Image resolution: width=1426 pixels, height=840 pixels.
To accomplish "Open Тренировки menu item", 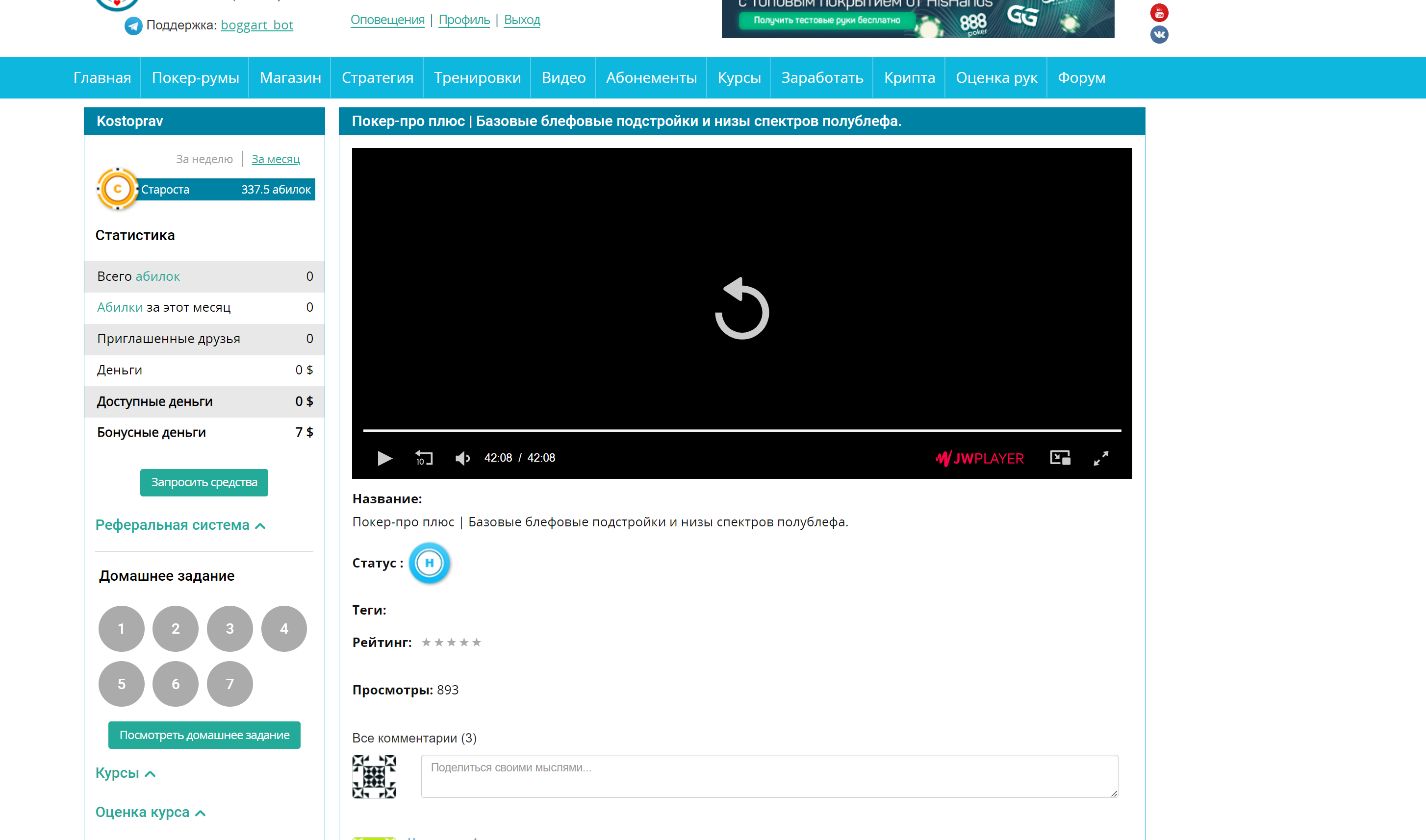I will click(478, 77).
